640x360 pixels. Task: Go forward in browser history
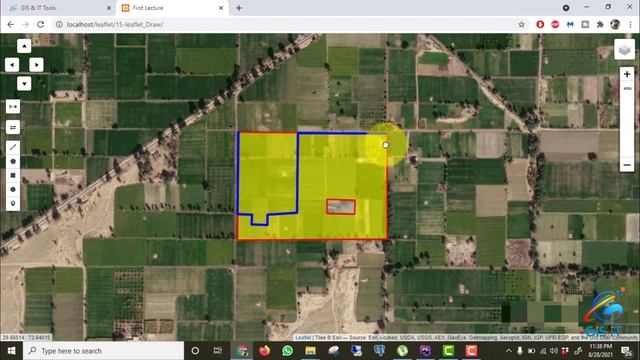pyautogui.click(x=25, y=24)
